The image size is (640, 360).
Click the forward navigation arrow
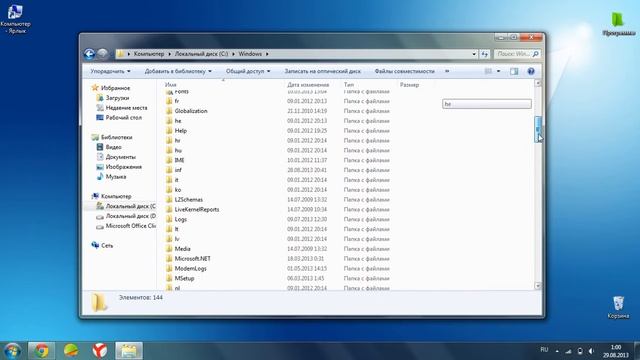(103, 54)
